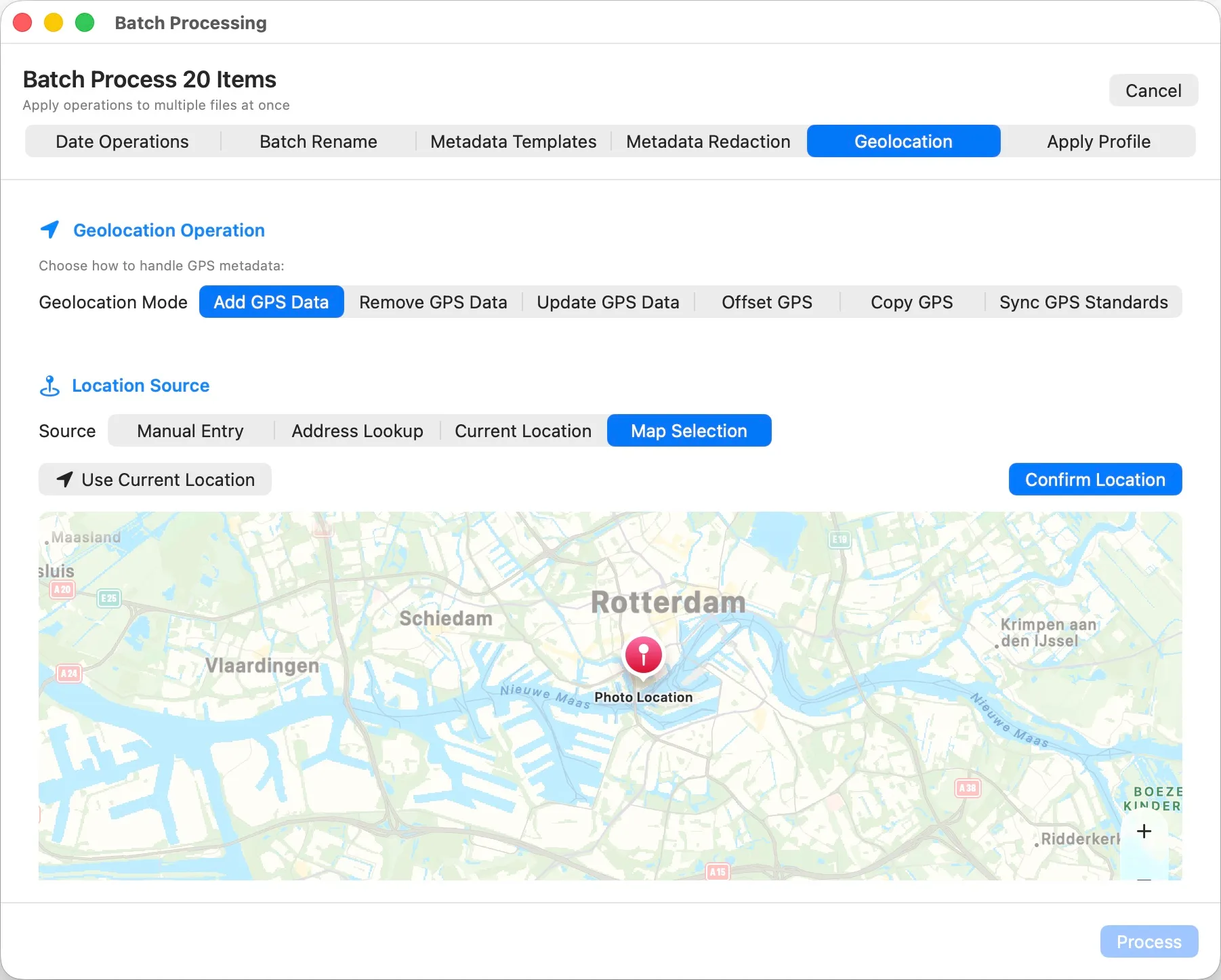Cancel the batch processing operation
The width and height of the screenshot is (1221, 980).
(x=1153, y=89)
